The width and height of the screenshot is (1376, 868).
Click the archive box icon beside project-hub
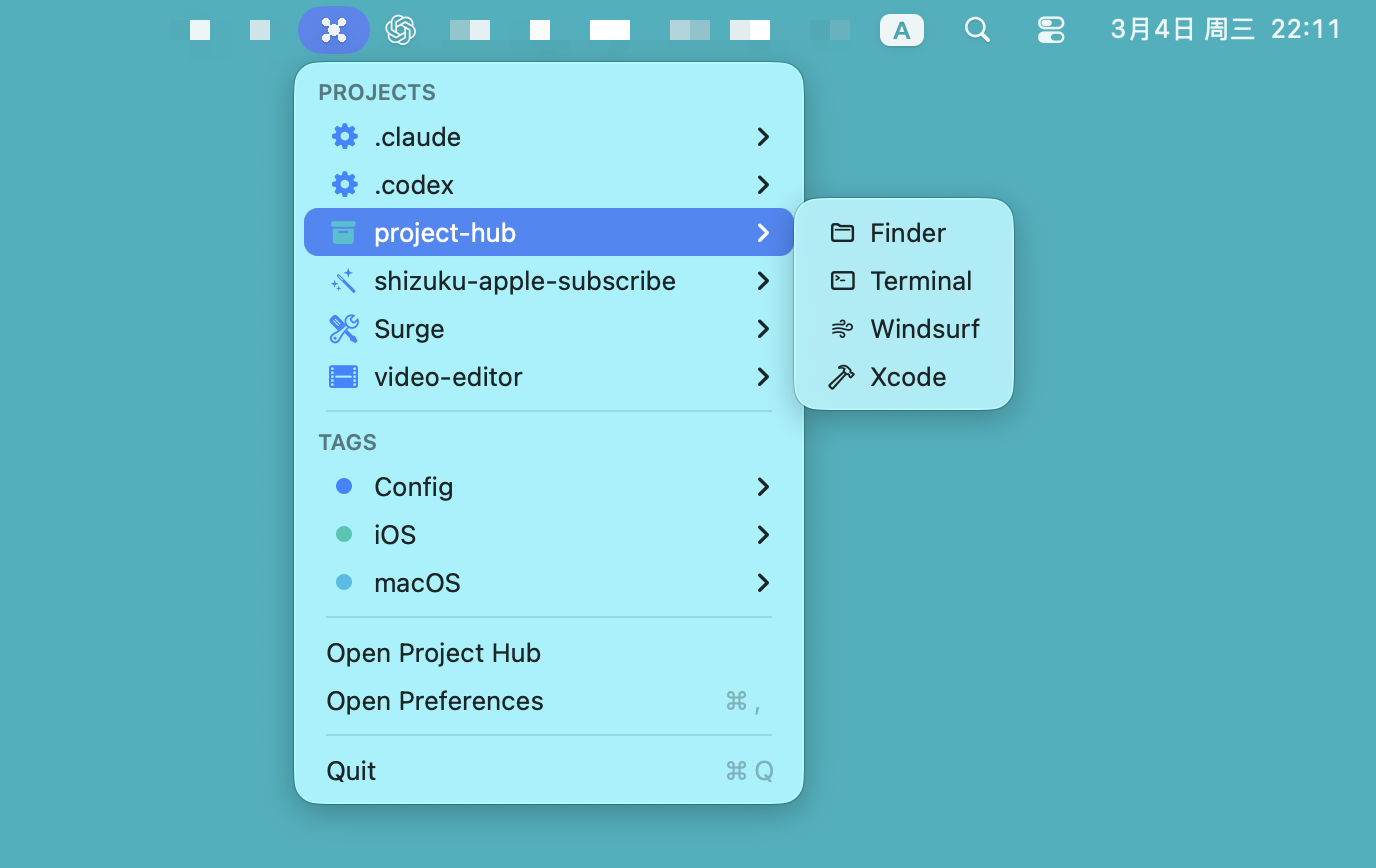[344, 232]
